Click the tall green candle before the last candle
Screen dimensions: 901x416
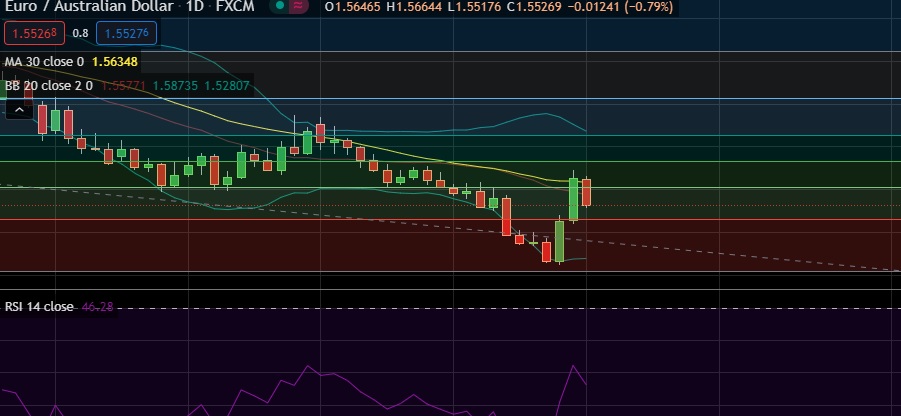click(x=573, y=198)
